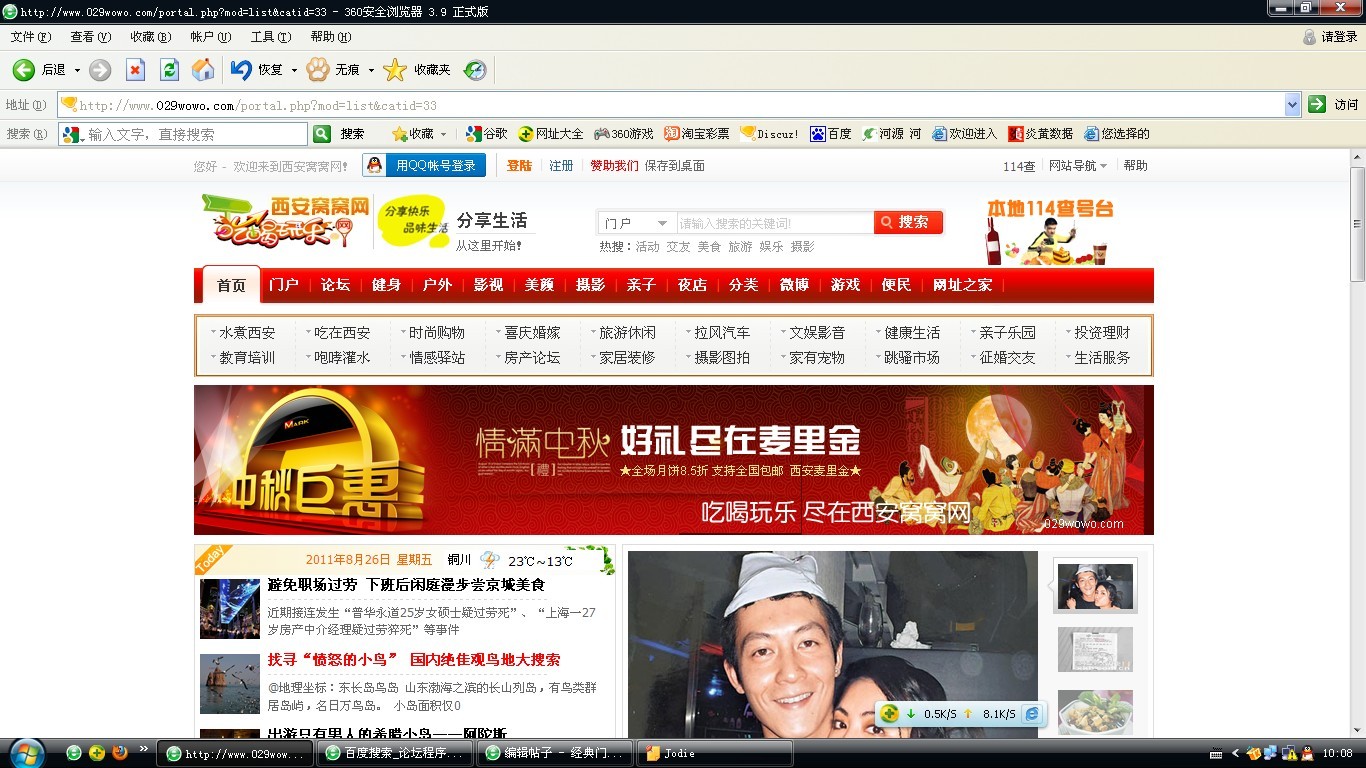The width and height of the screenshot is (1366, 768).
Task: Select the 论坛 navigation tab
Action: coord(335,285)
